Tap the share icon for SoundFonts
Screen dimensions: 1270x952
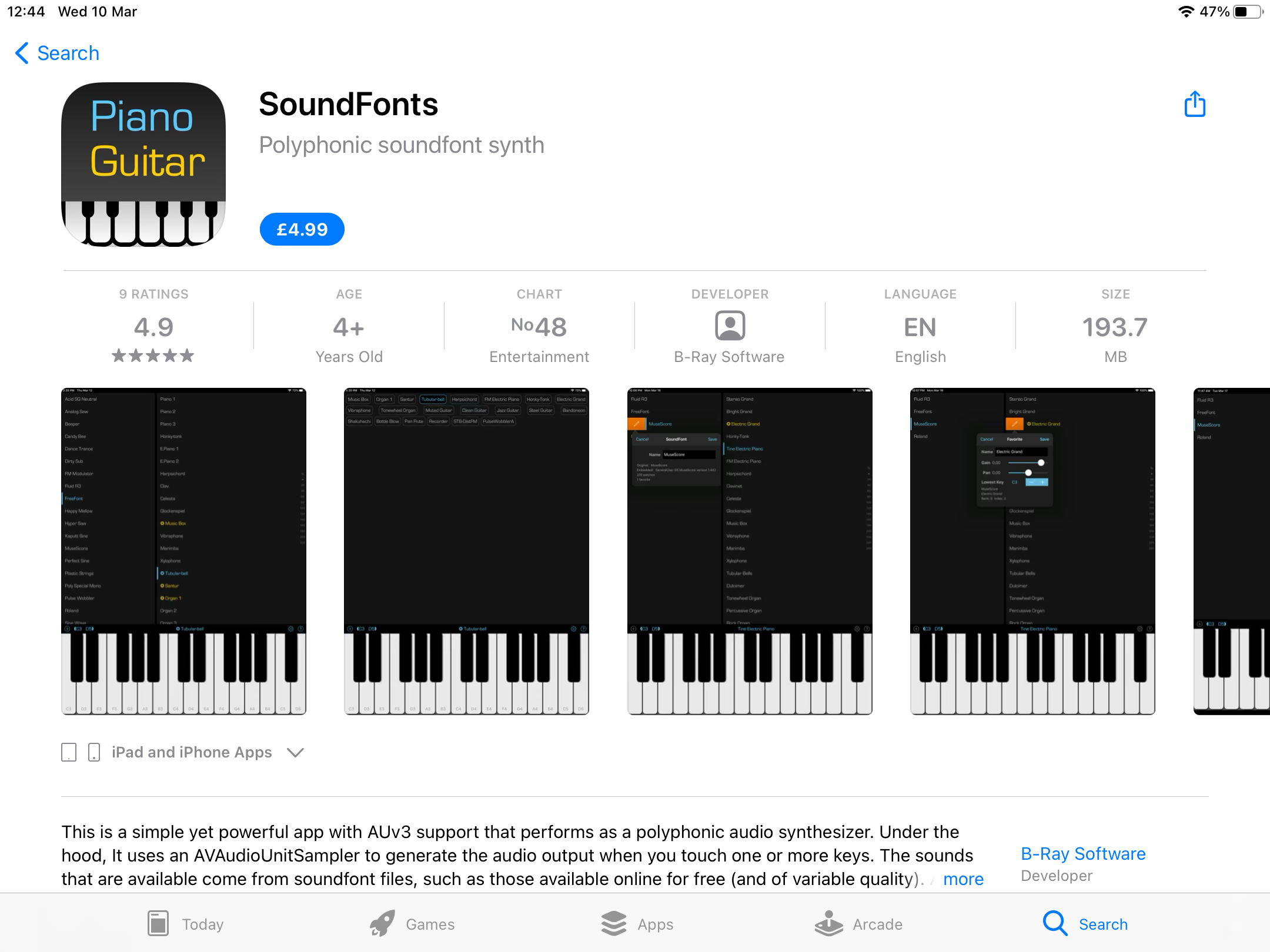pos(1194,105)
